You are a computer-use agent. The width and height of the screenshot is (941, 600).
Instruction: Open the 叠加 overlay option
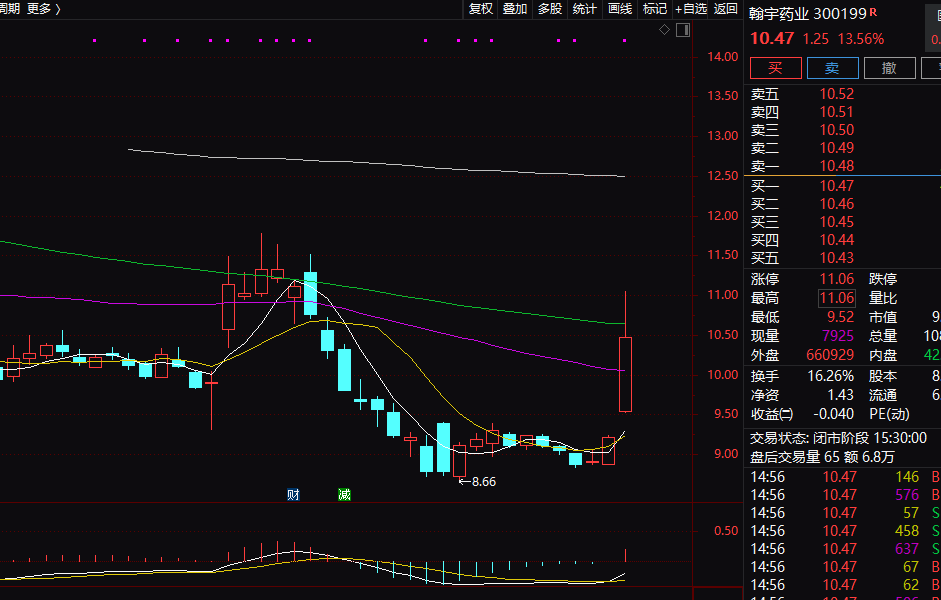[x=515, y=9]
